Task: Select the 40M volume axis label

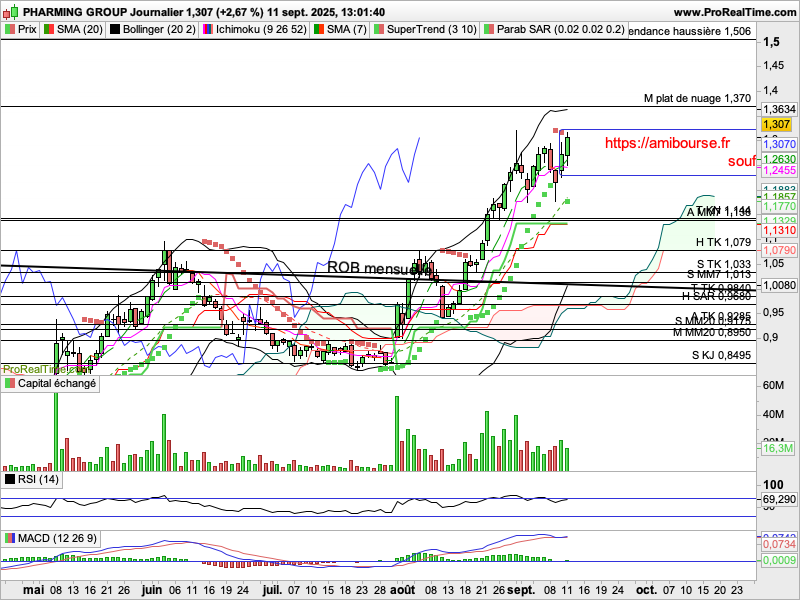Action: (773, 414)
